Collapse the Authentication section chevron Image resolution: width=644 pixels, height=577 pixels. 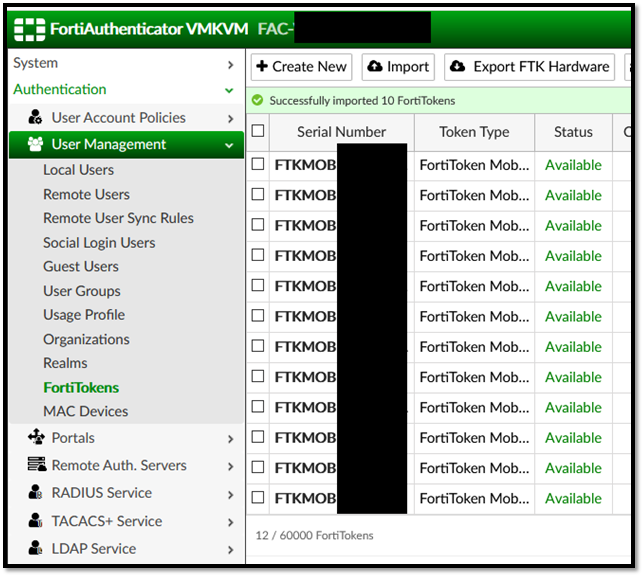231,91
